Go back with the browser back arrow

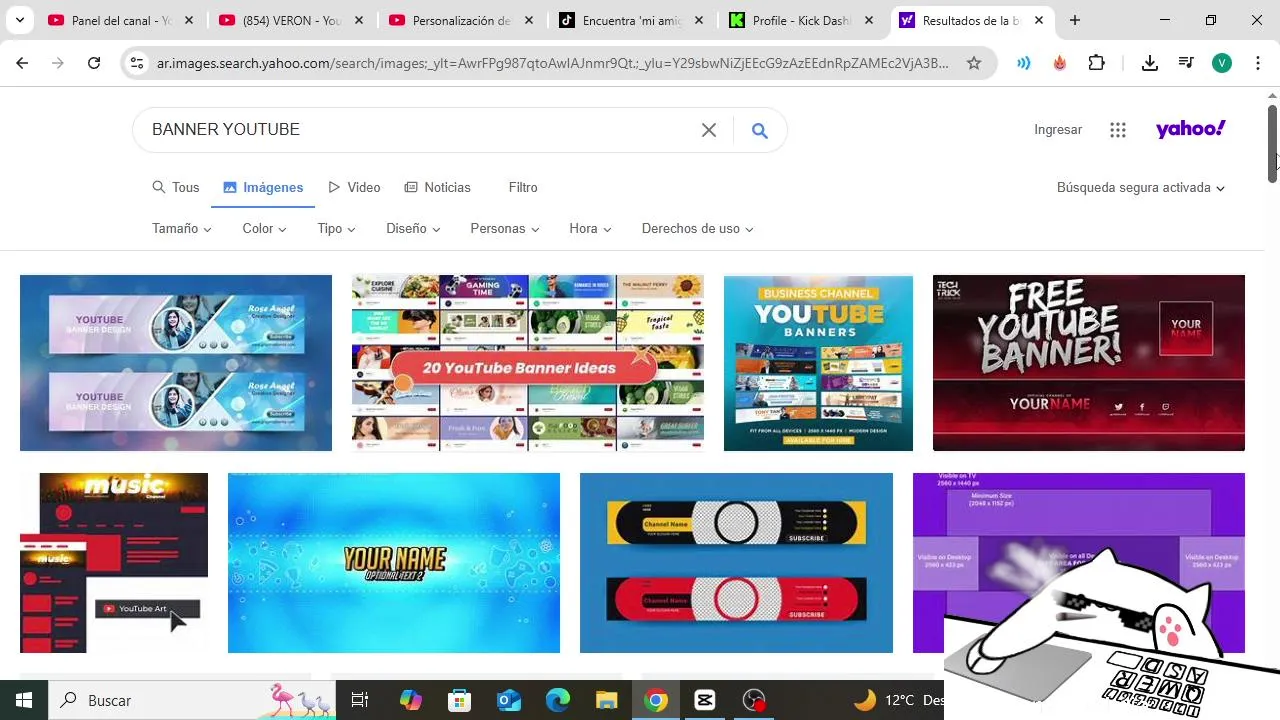click(22, 63)
